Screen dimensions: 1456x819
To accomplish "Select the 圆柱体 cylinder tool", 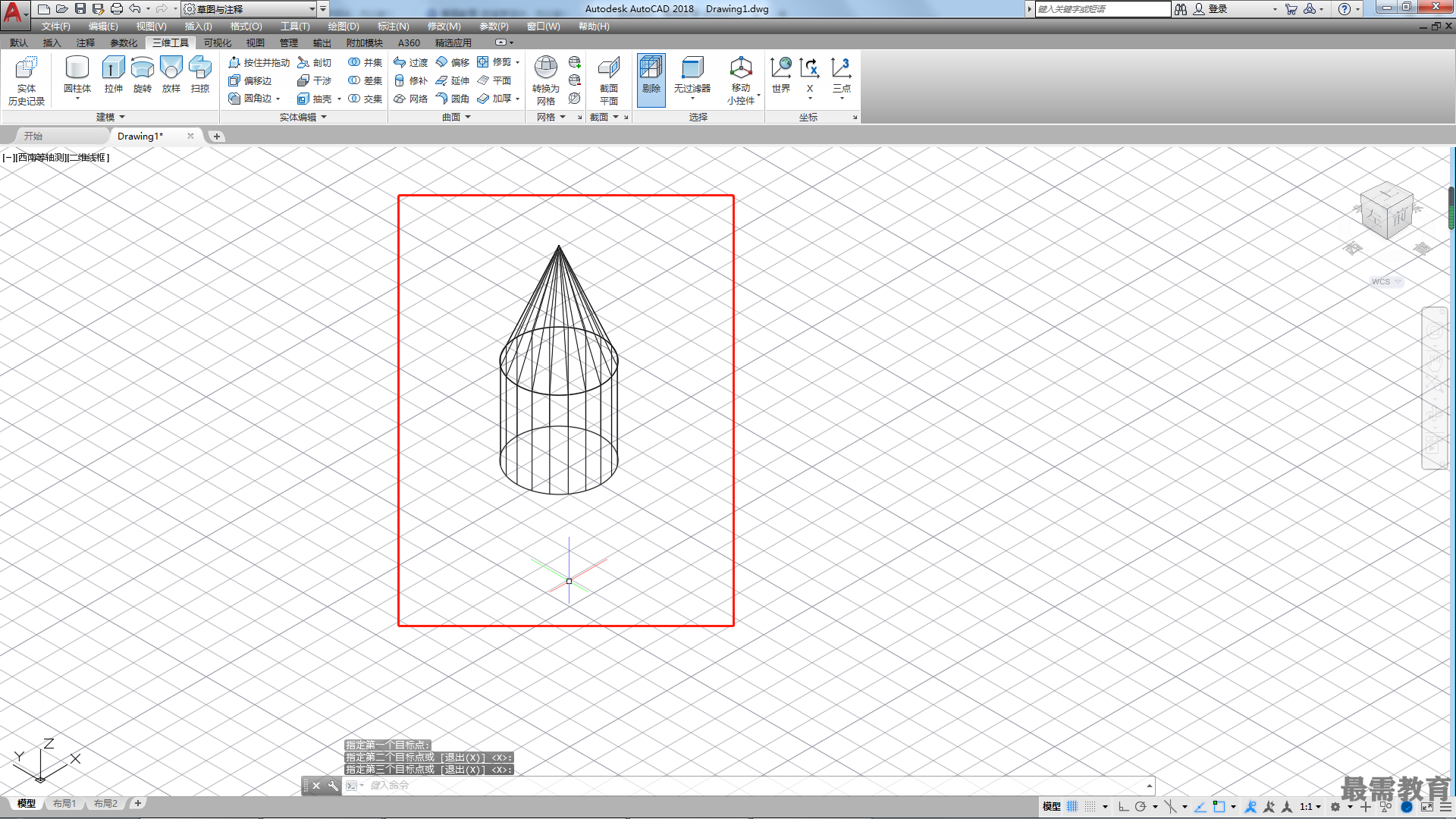I will [77, 76].
